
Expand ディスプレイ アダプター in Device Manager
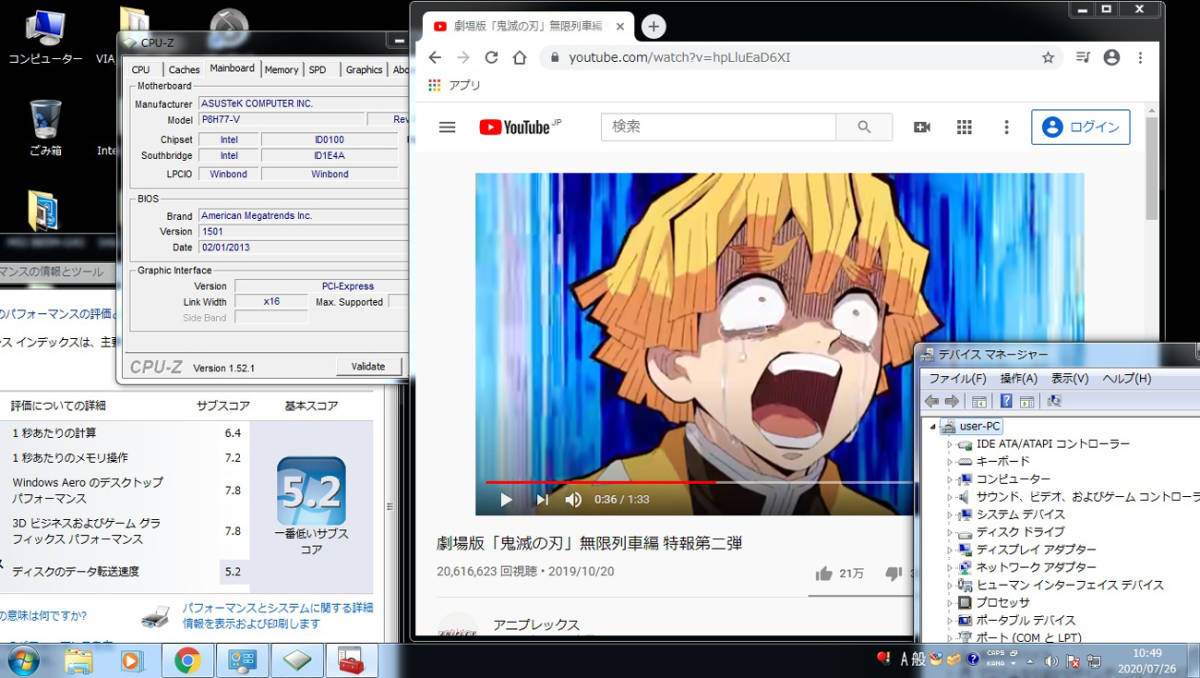click(950, 550)
